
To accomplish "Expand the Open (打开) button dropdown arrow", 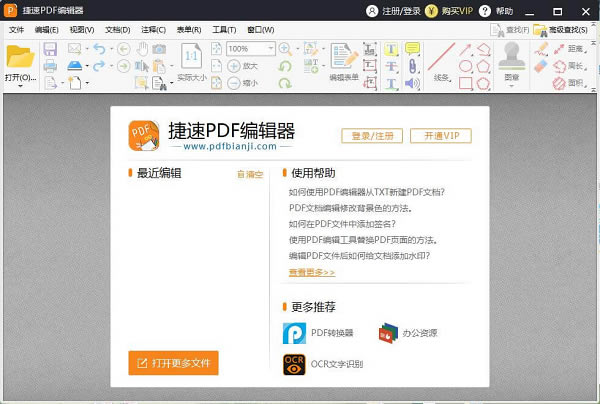I will point(20,86).
